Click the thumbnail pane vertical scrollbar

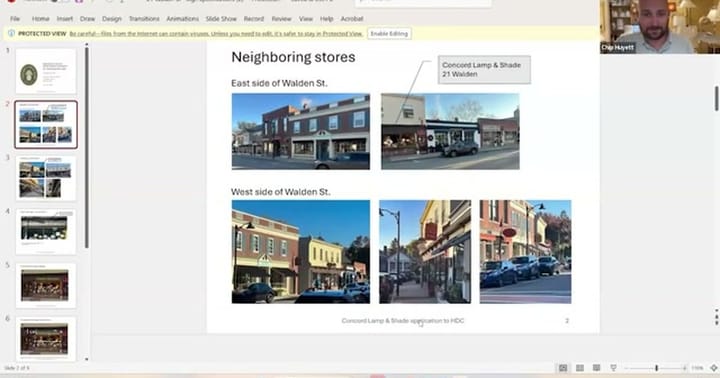[87, 147]
